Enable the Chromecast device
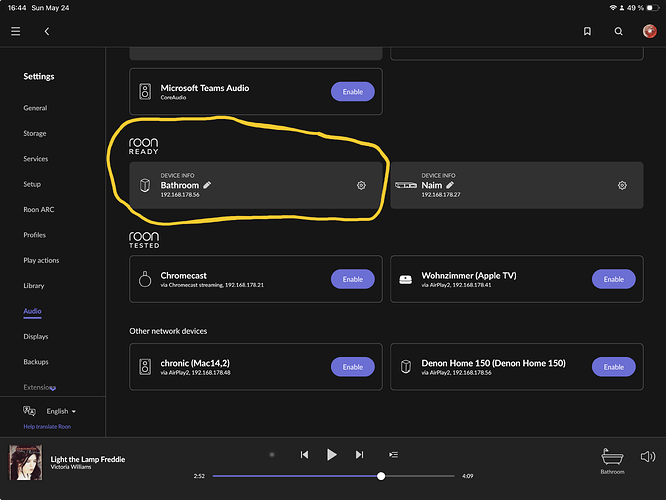The image size is (666, 500). point(353,279)
